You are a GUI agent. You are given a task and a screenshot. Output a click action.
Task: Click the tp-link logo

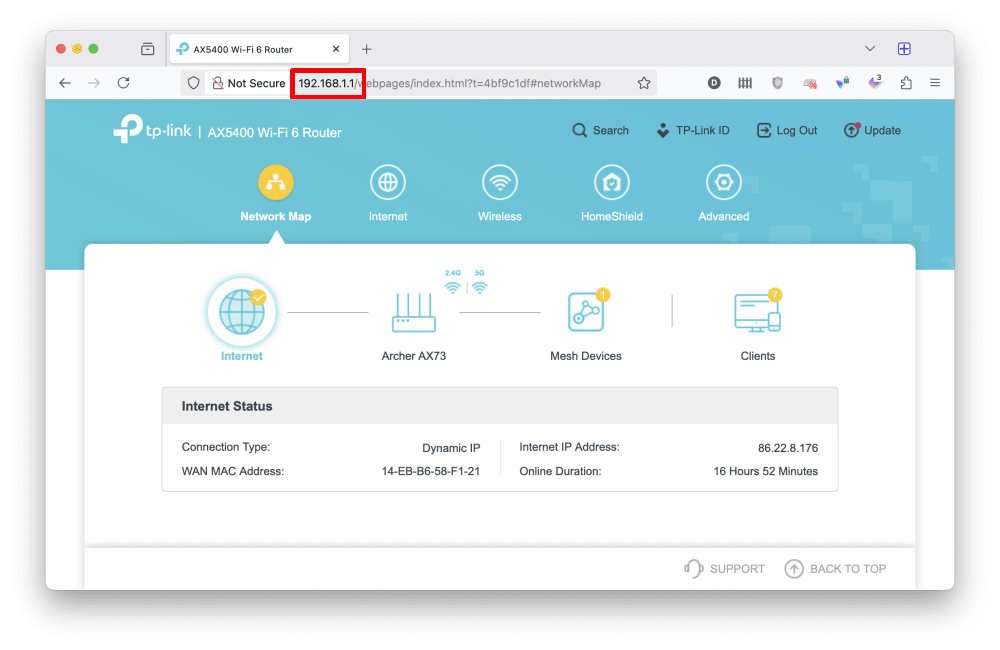(x=152, y=129)
